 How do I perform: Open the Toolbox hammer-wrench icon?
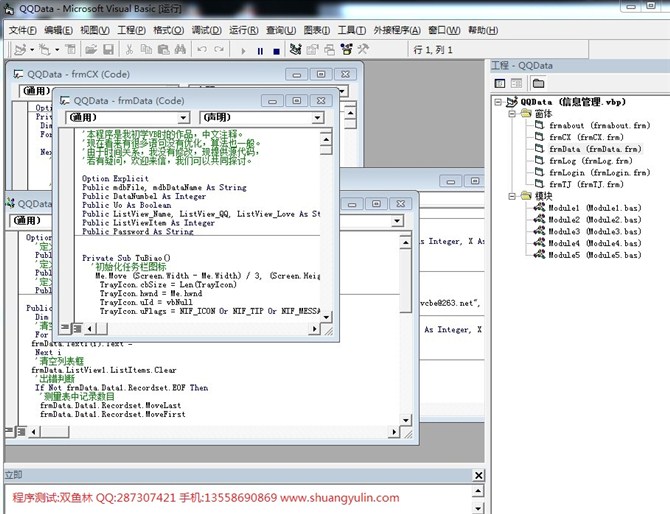click(363, 50)
